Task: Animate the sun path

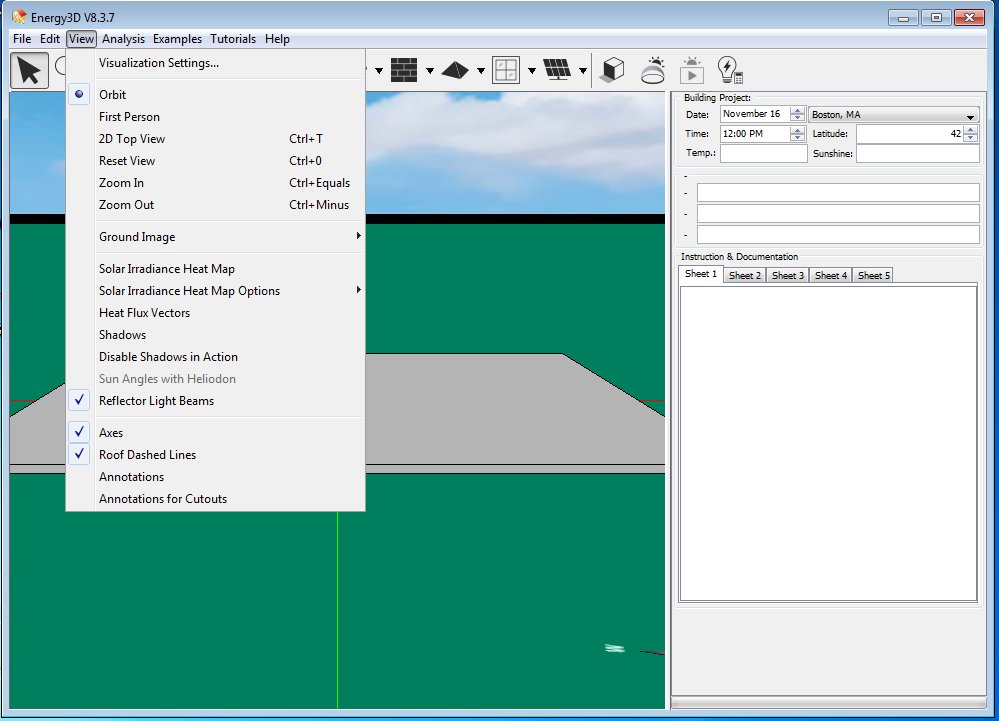Action: 691,69
